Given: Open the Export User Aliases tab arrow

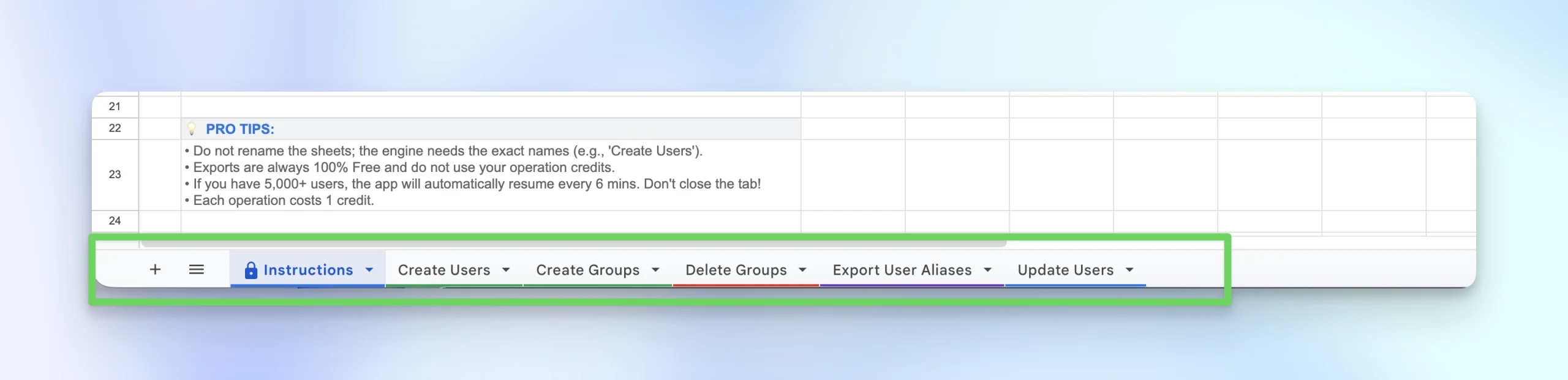Looking at the screenshot, I should [987, 269].
